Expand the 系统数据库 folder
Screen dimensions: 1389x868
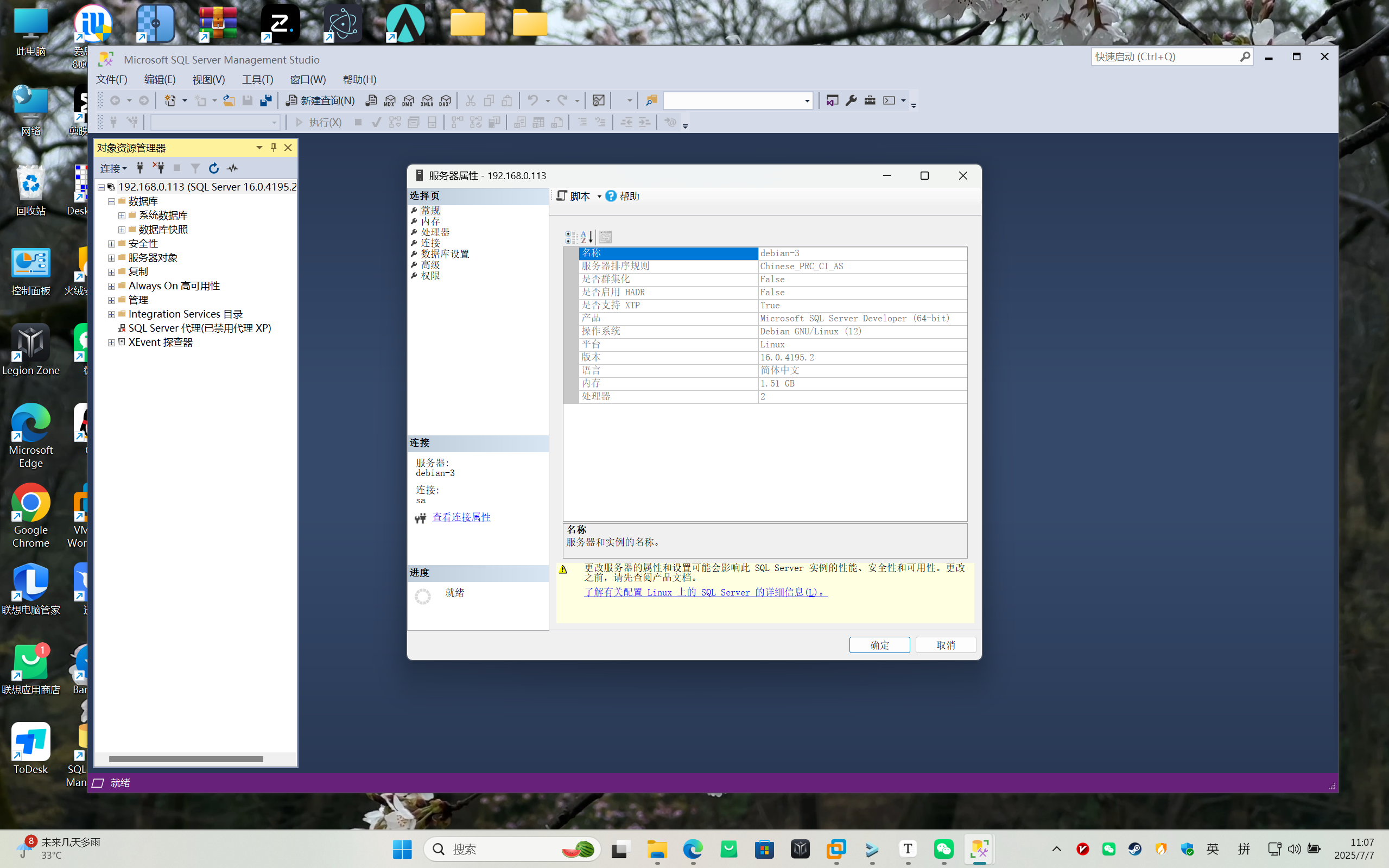(122, 216)
